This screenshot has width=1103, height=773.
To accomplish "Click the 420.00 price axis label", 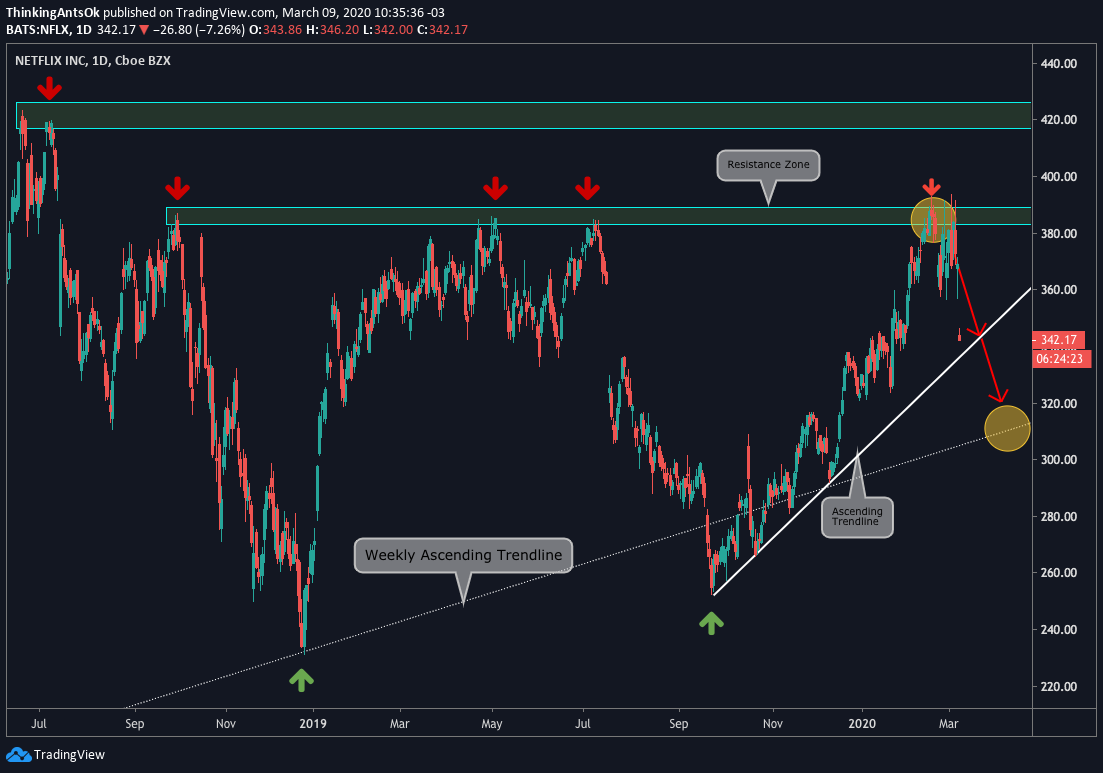I will 1059,120.
